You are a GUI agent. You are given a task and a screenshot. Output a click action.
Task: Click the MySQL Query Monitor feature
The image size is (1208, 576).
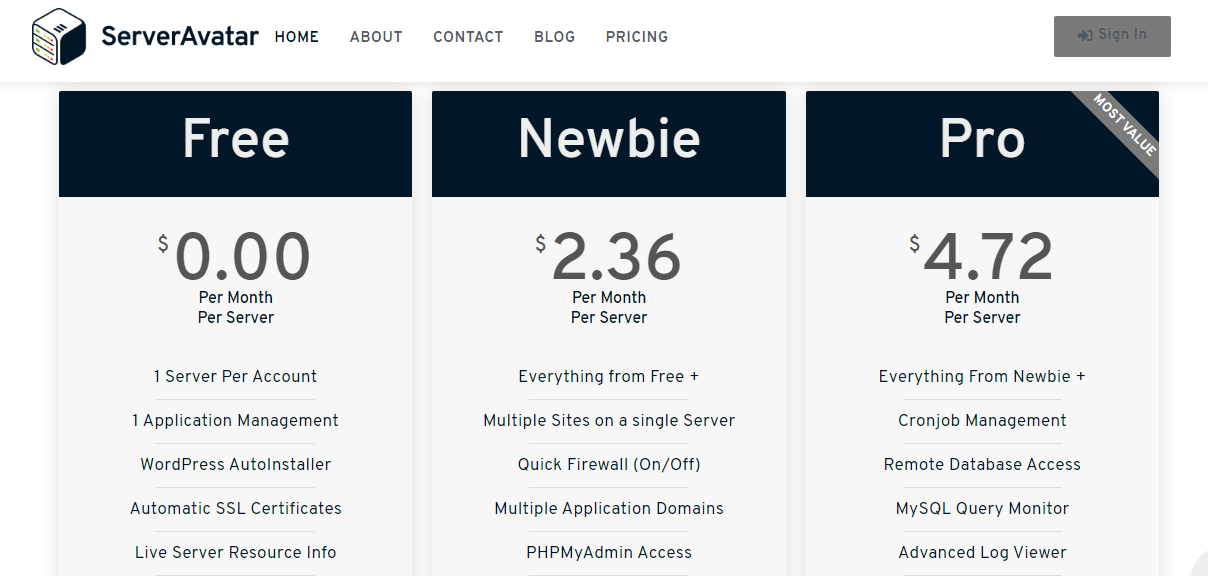(982, 509)
